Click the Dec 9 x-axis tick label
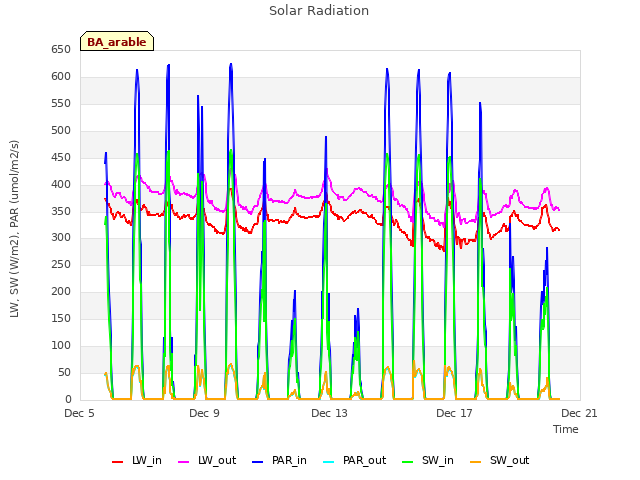 [x=204, y=413]
